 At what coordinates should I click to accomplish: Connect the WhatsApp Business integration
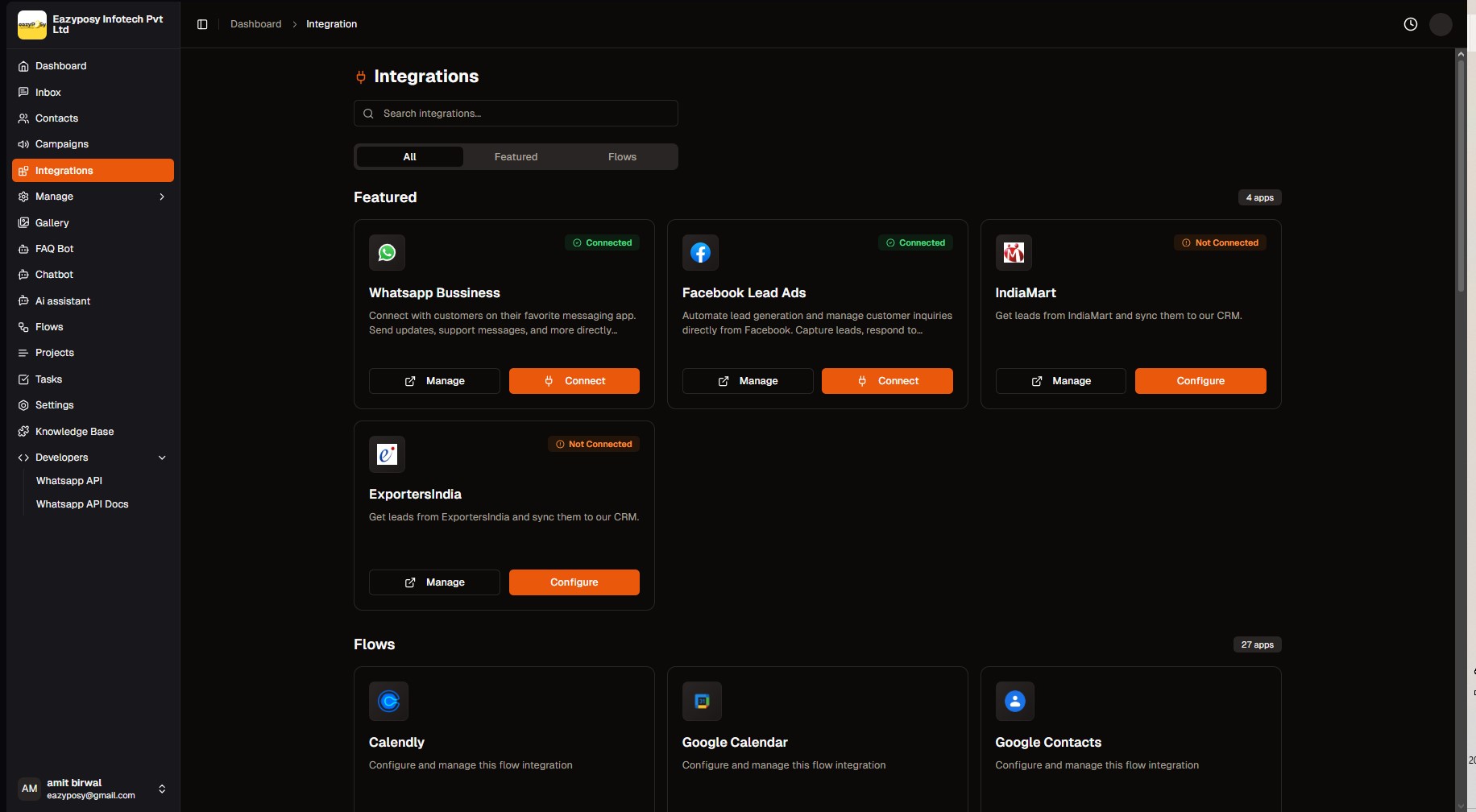[x=574, y=380]
